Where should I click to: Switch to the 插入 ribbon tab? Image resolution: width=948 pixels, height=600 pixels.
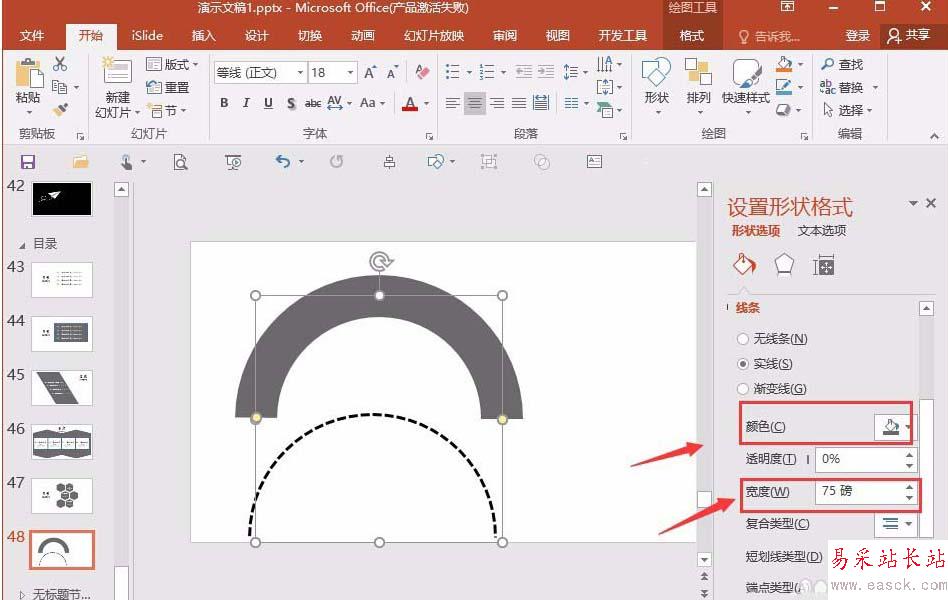204,36
